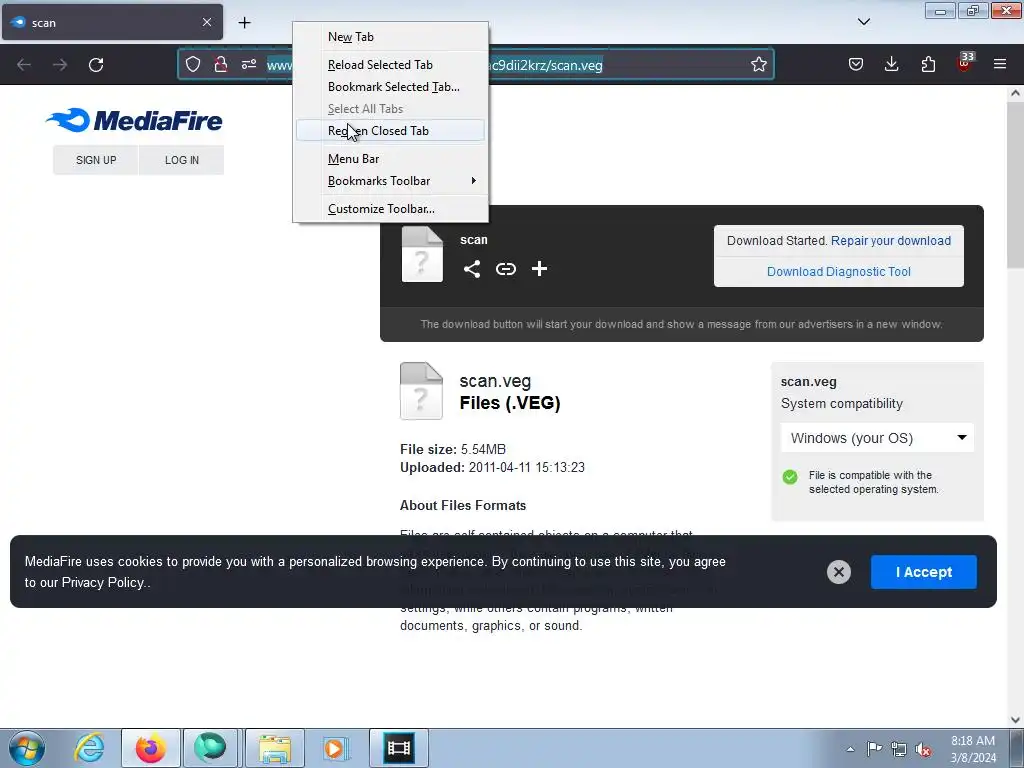Click the uBlock icon showing 33

coord(965,63)
